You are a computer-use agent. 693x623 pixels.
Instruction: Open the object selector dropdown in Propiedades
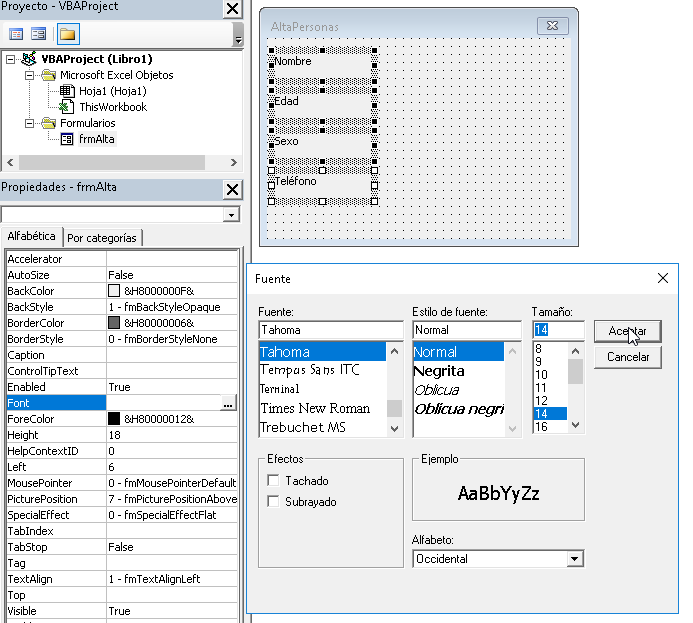231,215
